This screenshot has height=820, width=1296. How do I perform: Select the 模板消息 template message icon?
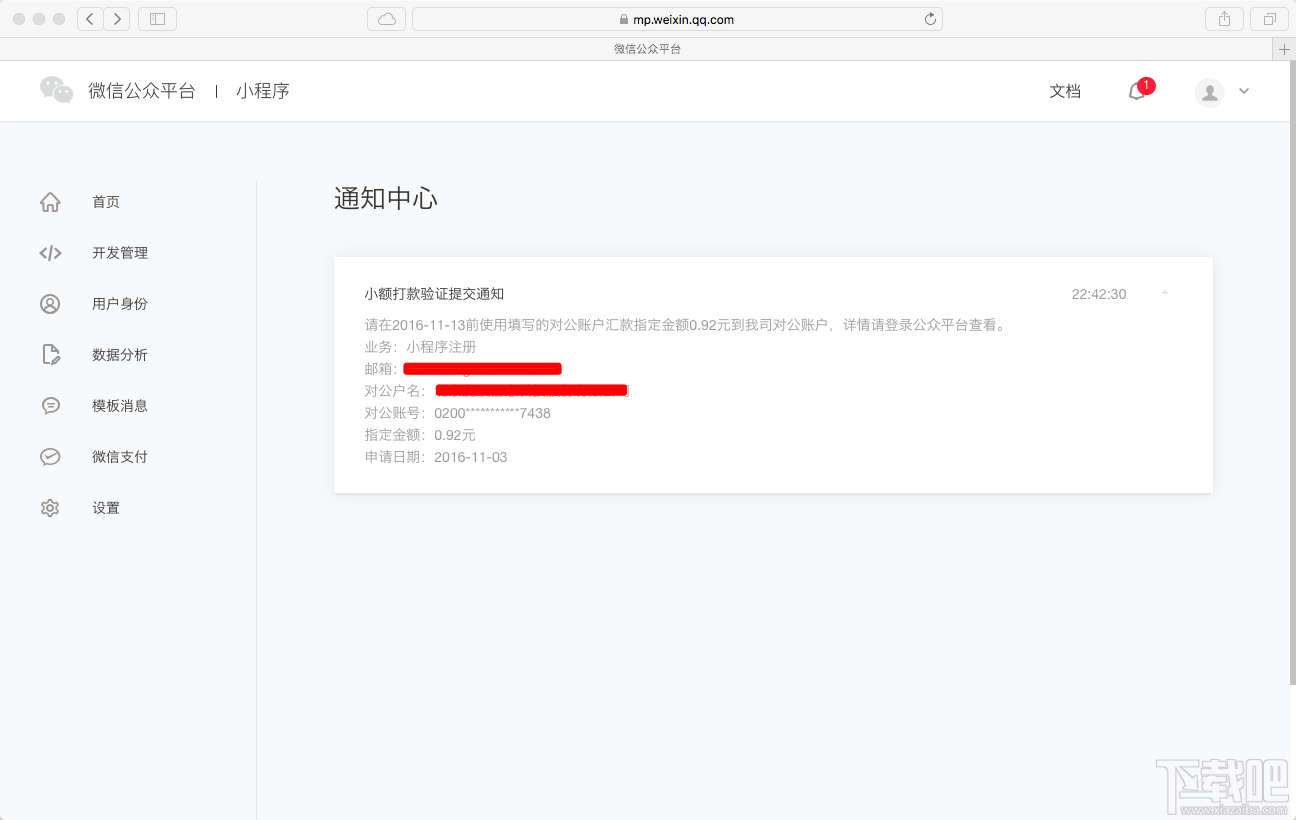(50, 405)
